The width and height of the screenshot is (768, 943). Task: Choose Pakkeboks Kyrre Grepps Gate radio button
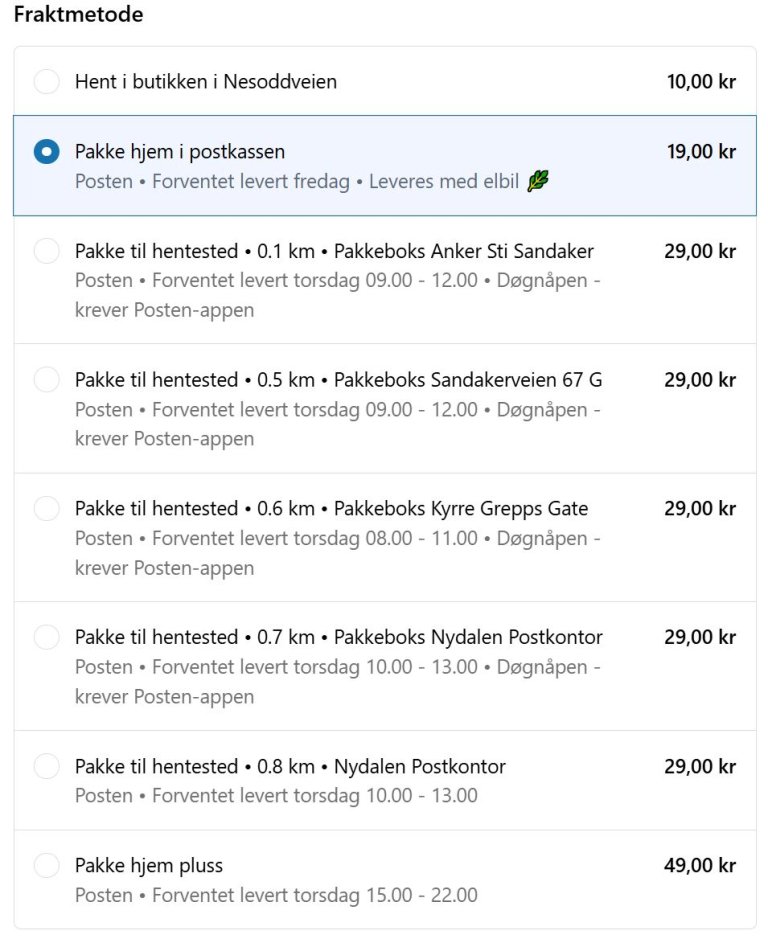pos(47,509)
